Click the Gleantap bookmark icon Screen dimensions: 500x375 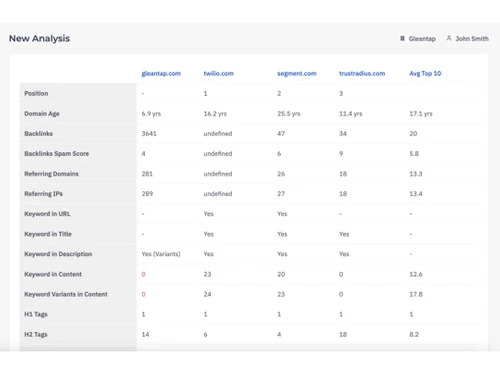pyautogui.click(x=402, y=39)
